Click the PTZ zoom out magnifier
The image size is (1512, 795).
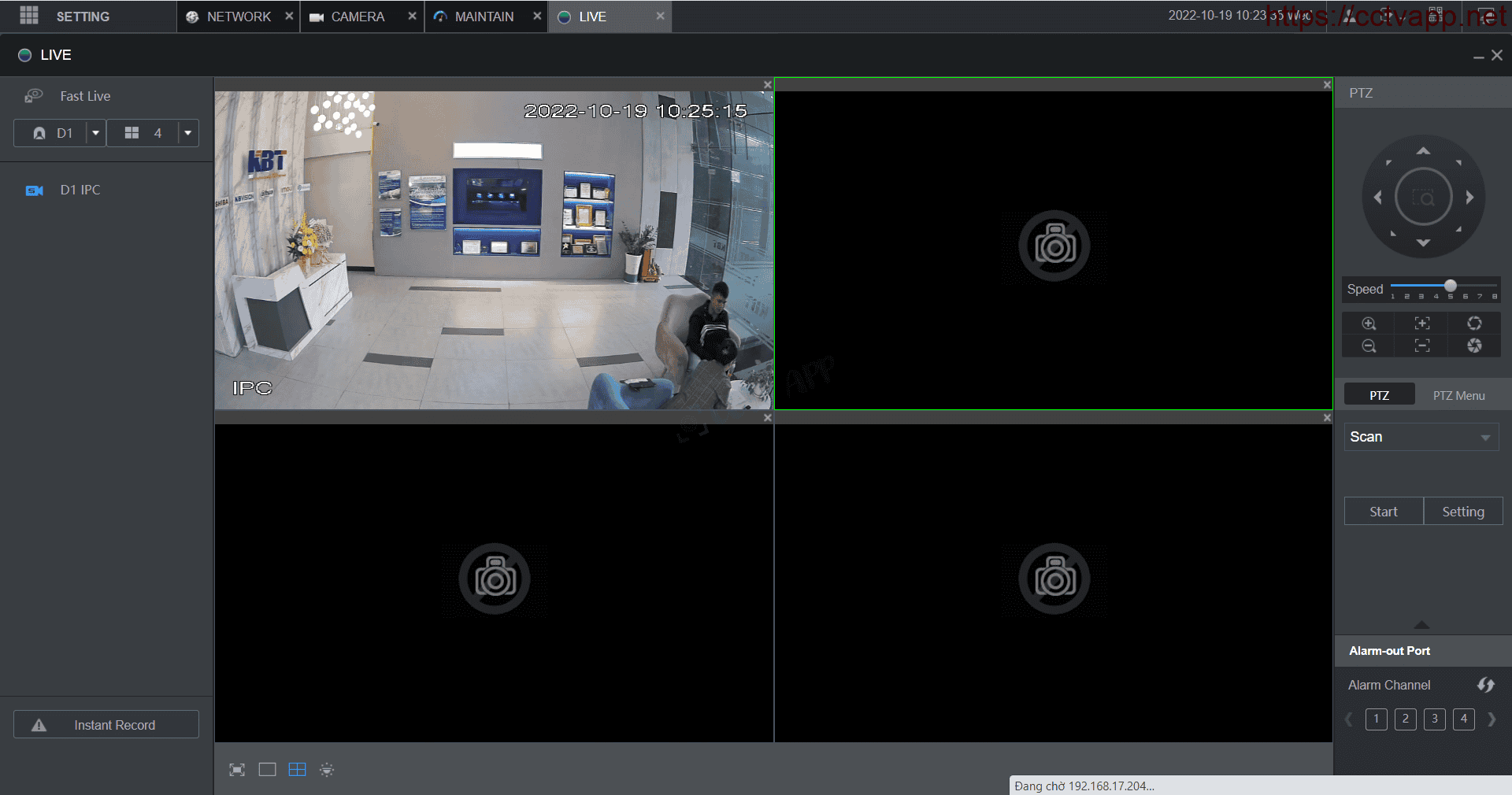[x=1369, y=346]
